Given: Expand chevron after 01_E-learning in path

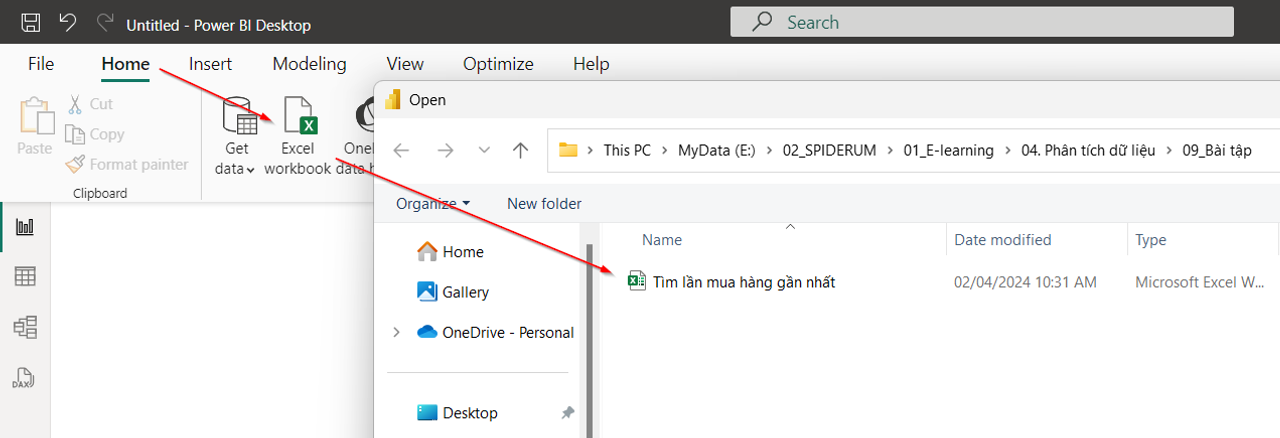Looking at the screenshot, I should pyautogui.click(x=1008, y=151).
